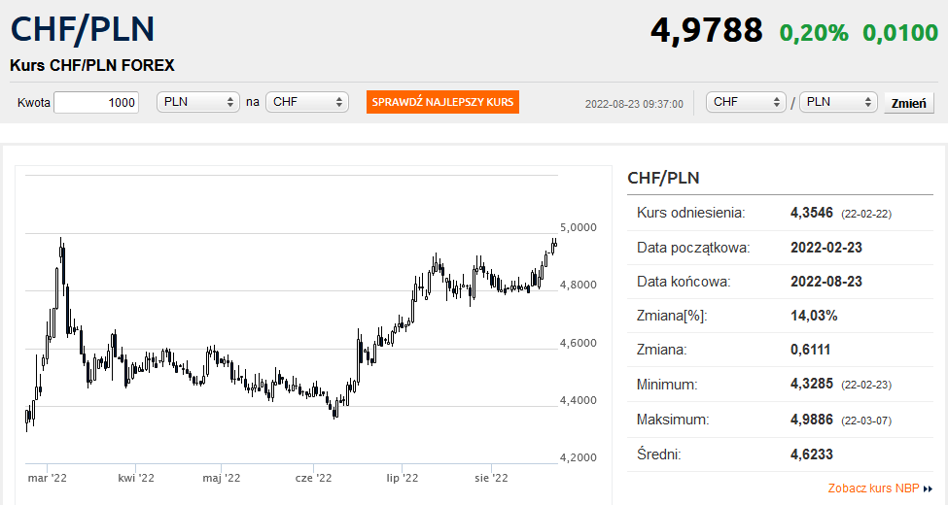The image size is (948, 505).
Task: Click the 'Sprawdź najlepszy kurs' orange button
Action: click(x=443, y=102)
